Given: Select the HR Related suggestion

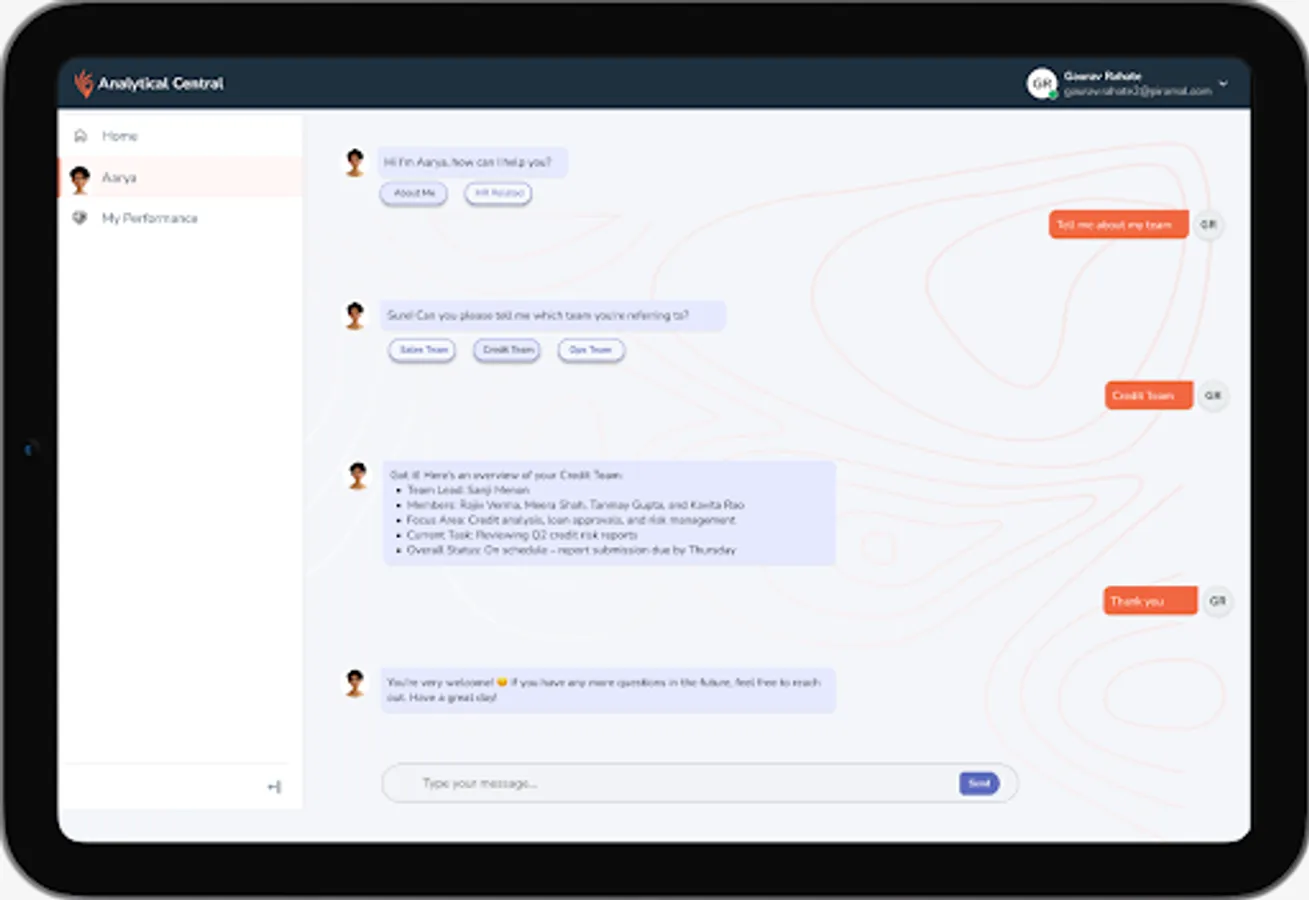Looking at the screenshot, I should 497,194.
